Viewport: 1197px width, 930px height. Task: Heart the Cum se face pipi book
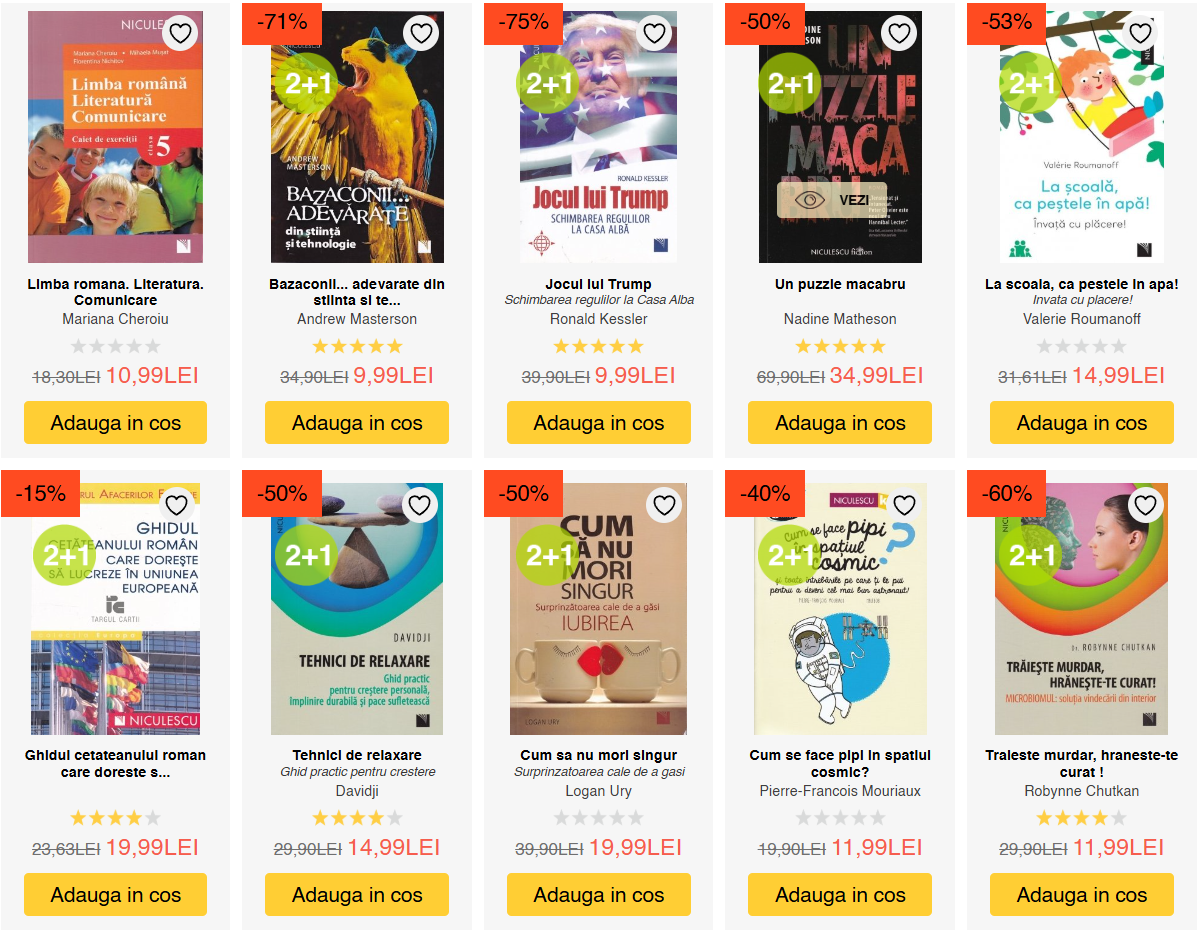coord(905,505)
